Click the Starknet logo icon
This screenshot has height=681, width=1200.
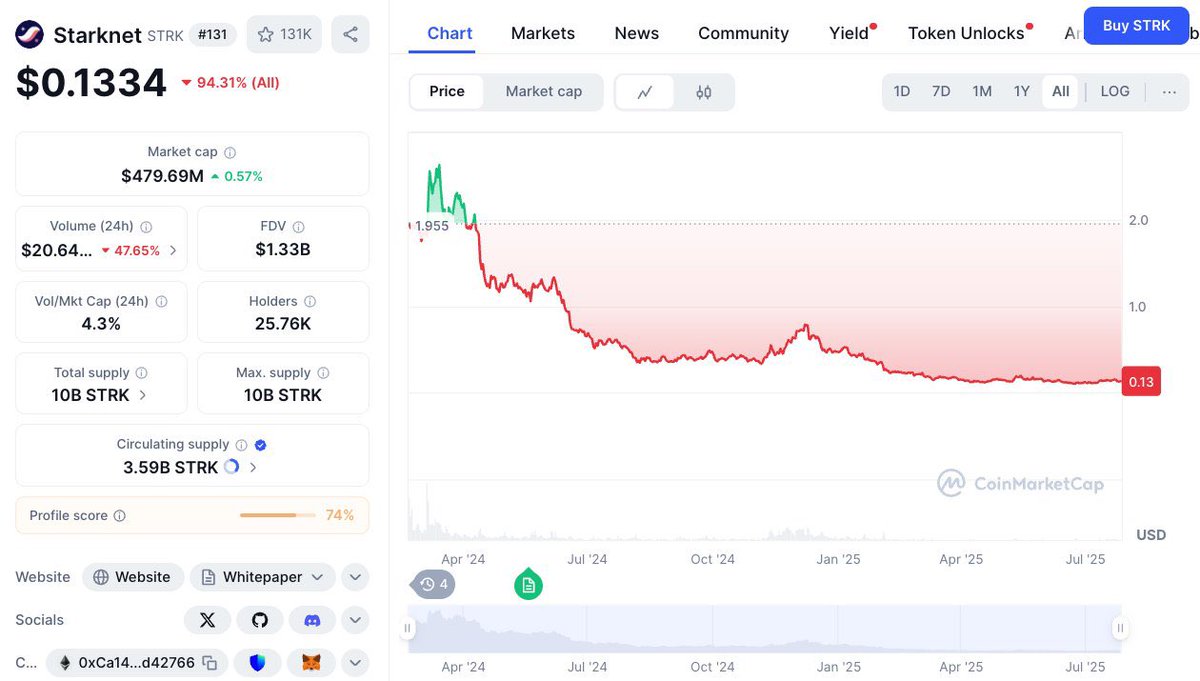click(x=30, y=35)
